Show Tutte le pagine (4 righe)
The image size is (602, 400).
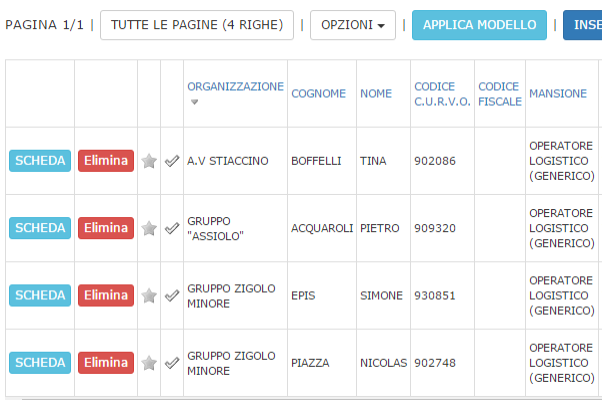click(197, 25)
